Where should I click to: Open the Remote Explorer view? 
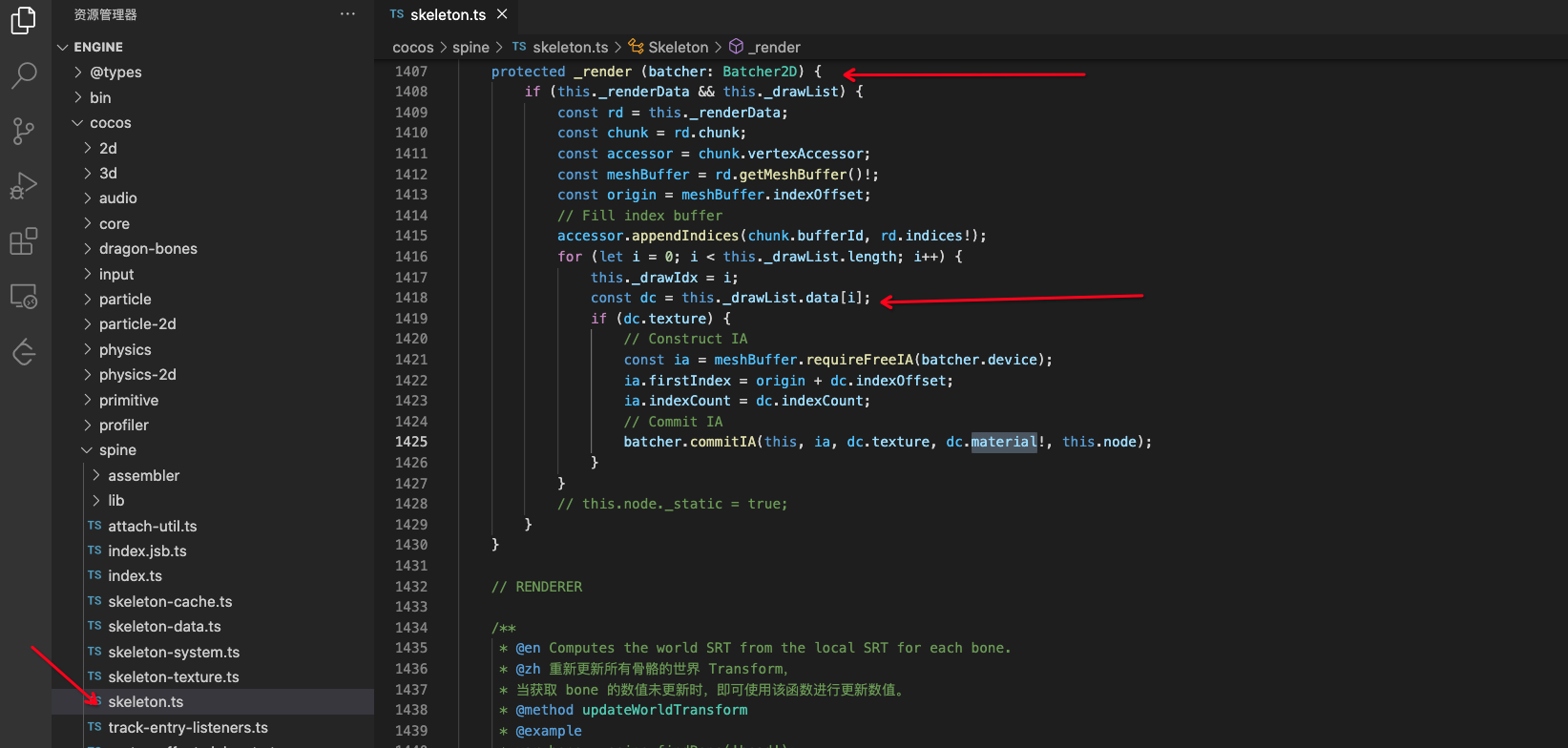(24, 297)
